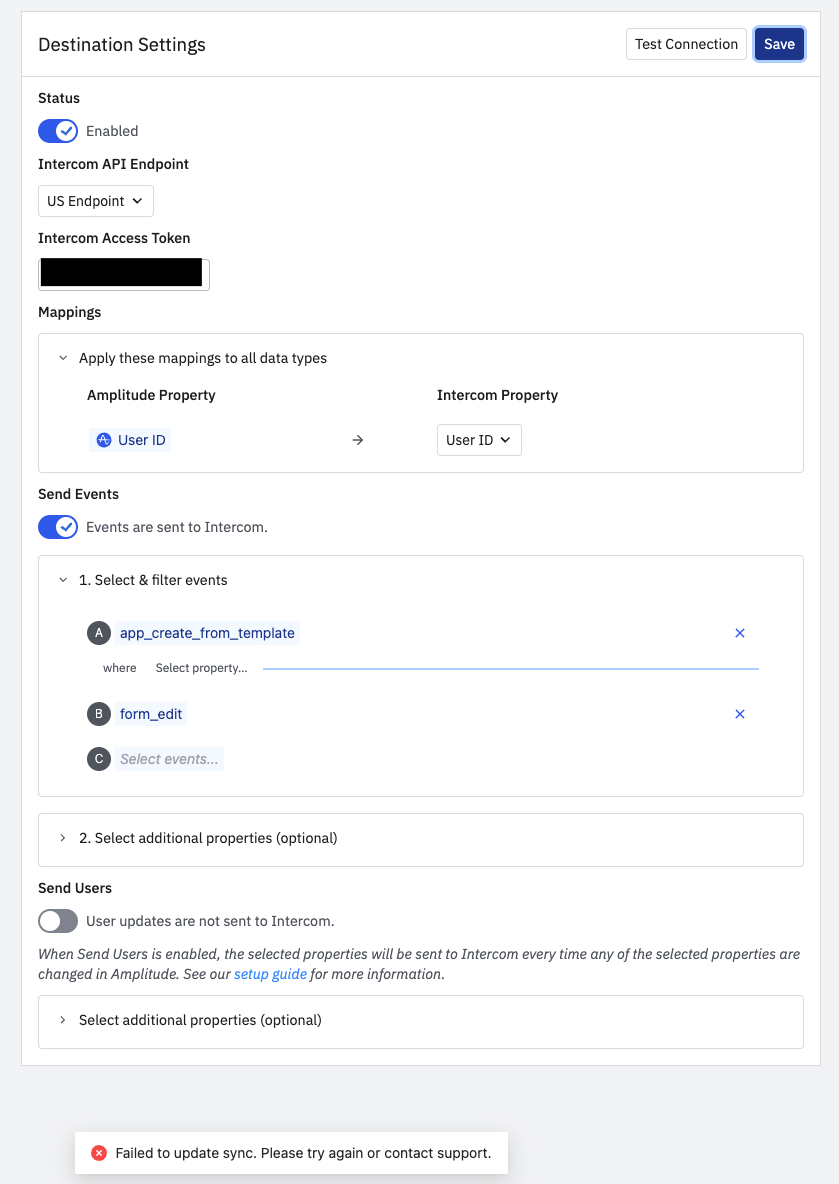Image resolution: width=839 pixels, height=1184 pixels.
Task: Open the Intercom Property User ID dropdown
Action: coord(479,440)
